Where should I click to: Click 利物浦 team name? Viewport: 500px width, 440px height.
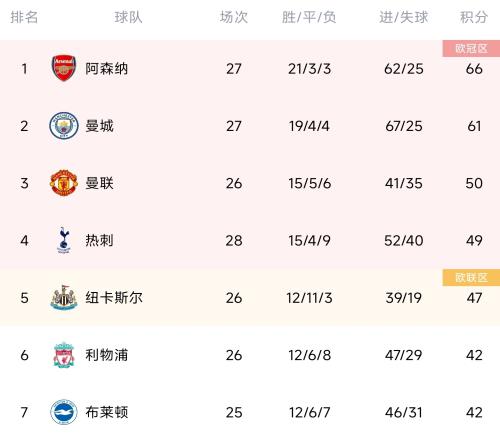107,355
